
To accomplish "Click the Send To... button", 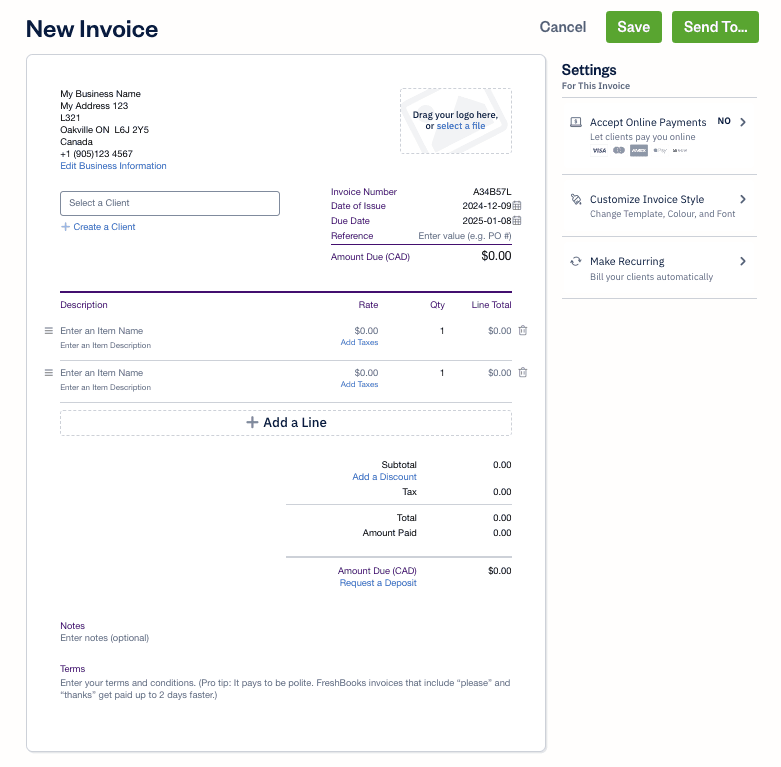I will [715, 27].
